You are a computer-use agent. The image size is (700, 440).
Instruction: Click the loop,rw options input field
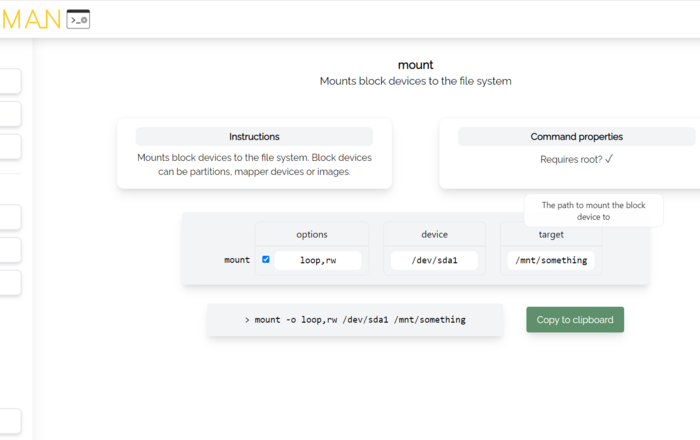tap(317, 260)
